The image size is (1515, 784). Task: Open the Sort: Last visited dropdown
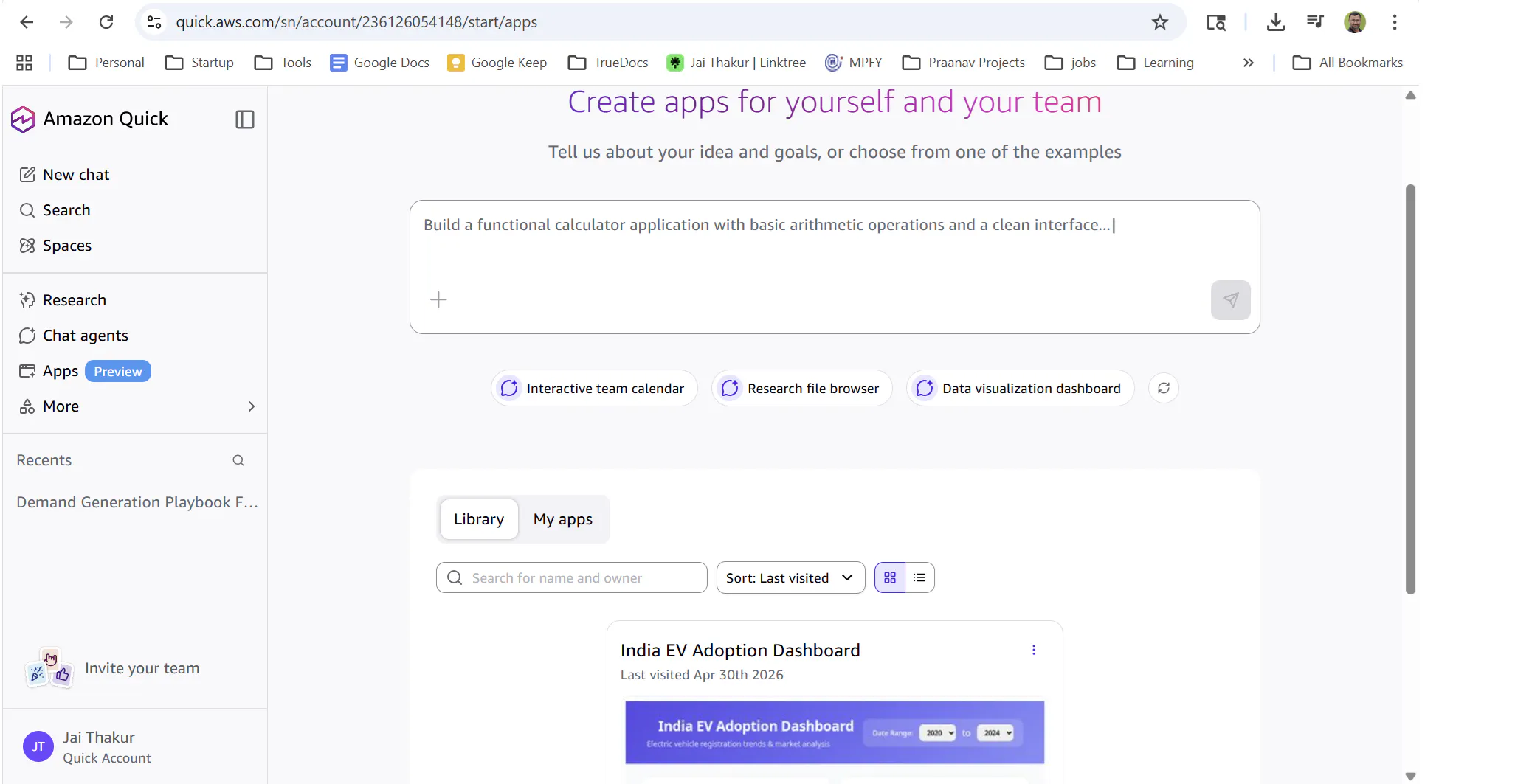(790, 577)
